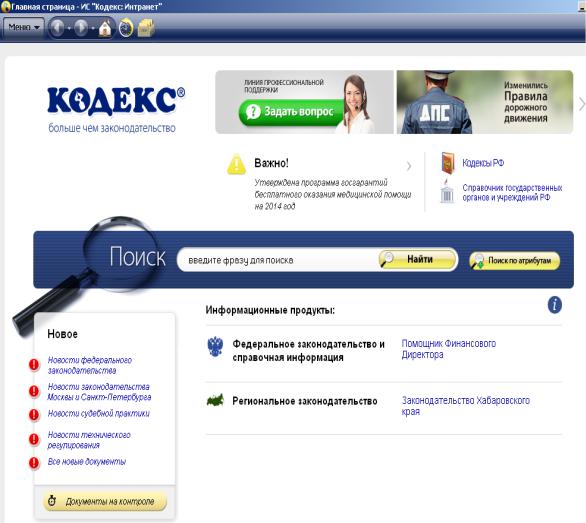Viewport: 586px width, 523px height.
Task: Click the Документы на контроле button
Action: [105, 501]
